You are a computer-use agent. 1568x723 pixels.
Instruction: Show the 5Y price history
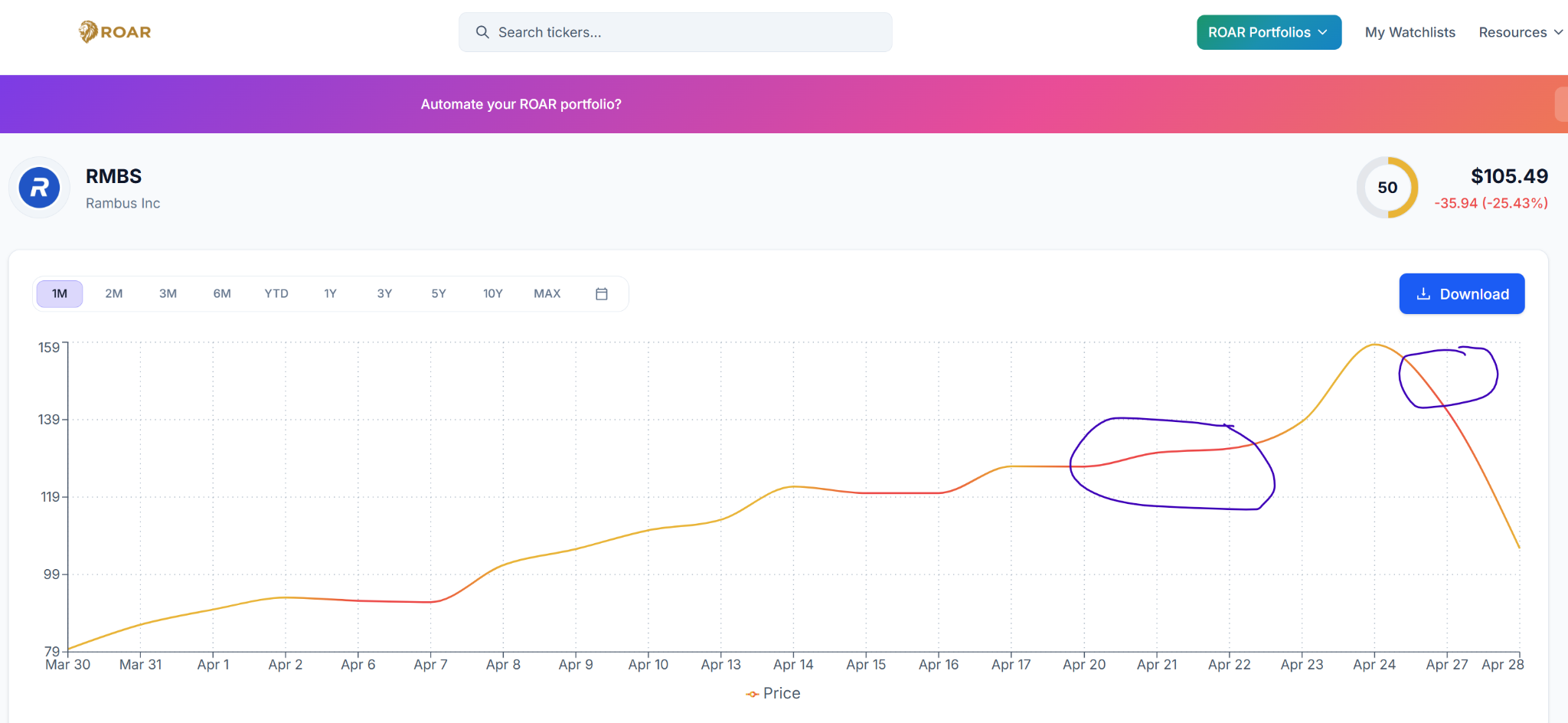click(x=439, y=294)
